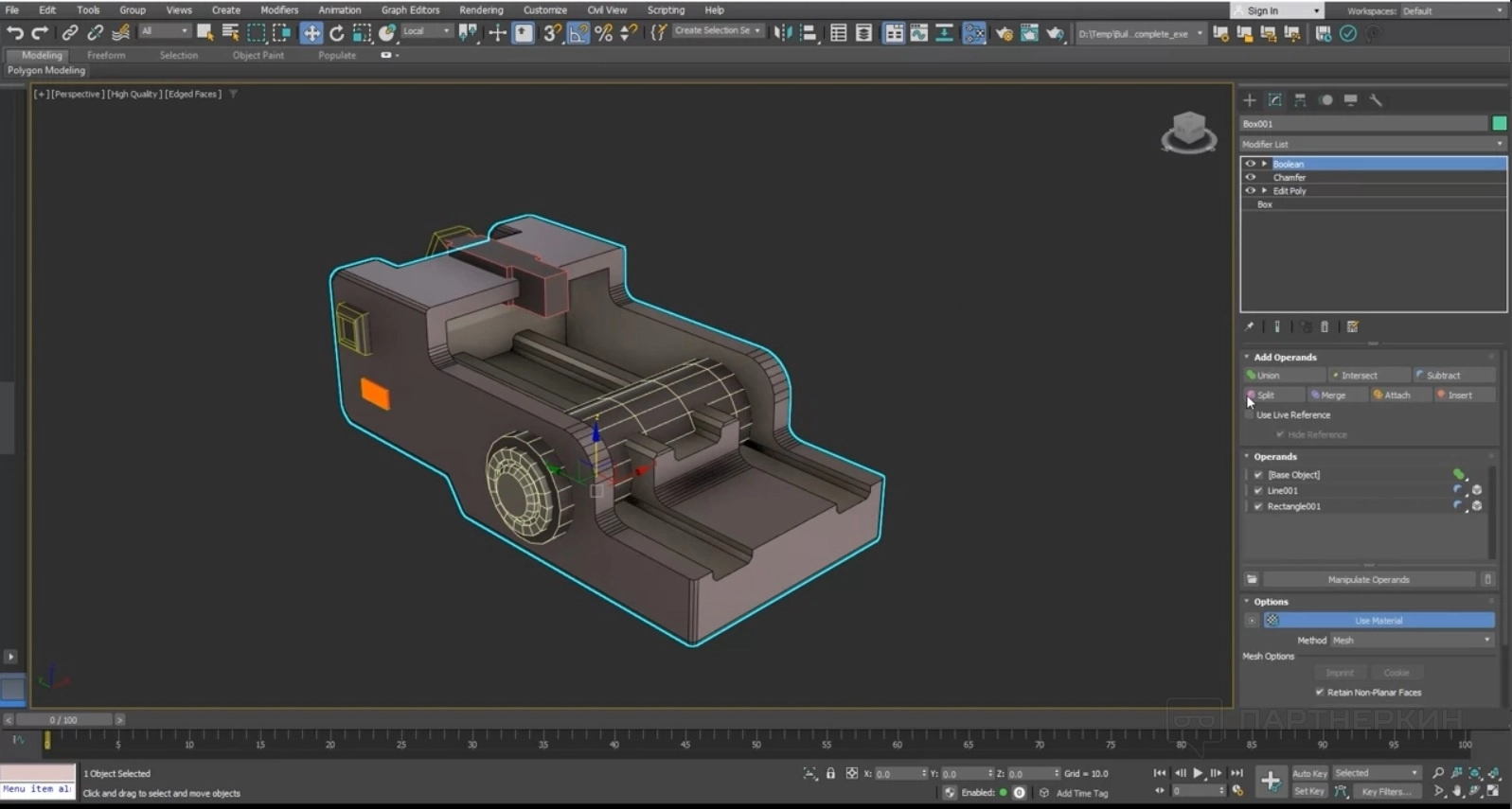Disable Retain Non-Planar Faces checkbox

(x=1319, y=693)
